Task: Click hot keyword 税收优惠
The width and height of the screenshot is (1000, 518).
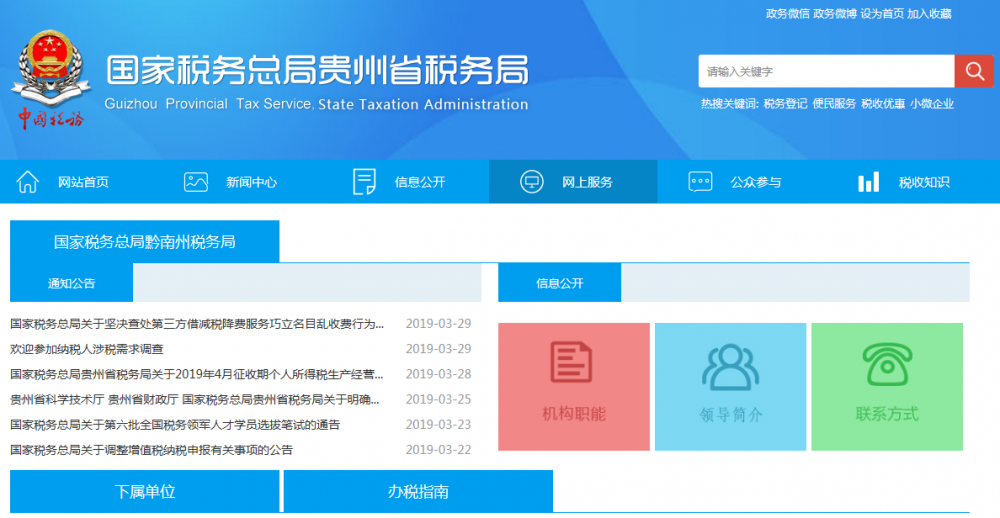Action: (883, 104)
